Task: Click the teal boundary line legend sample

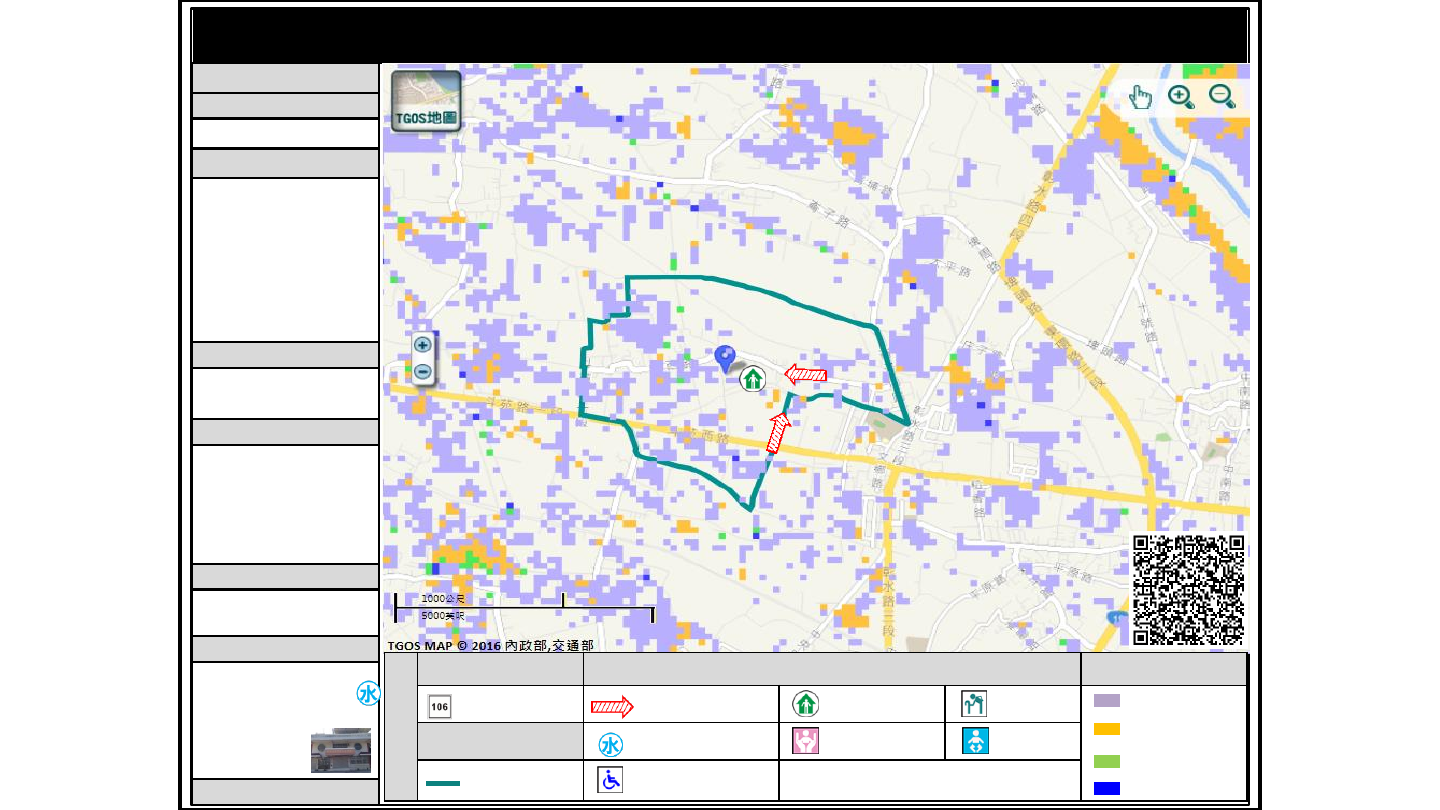Action: click(x=443, y=782)
